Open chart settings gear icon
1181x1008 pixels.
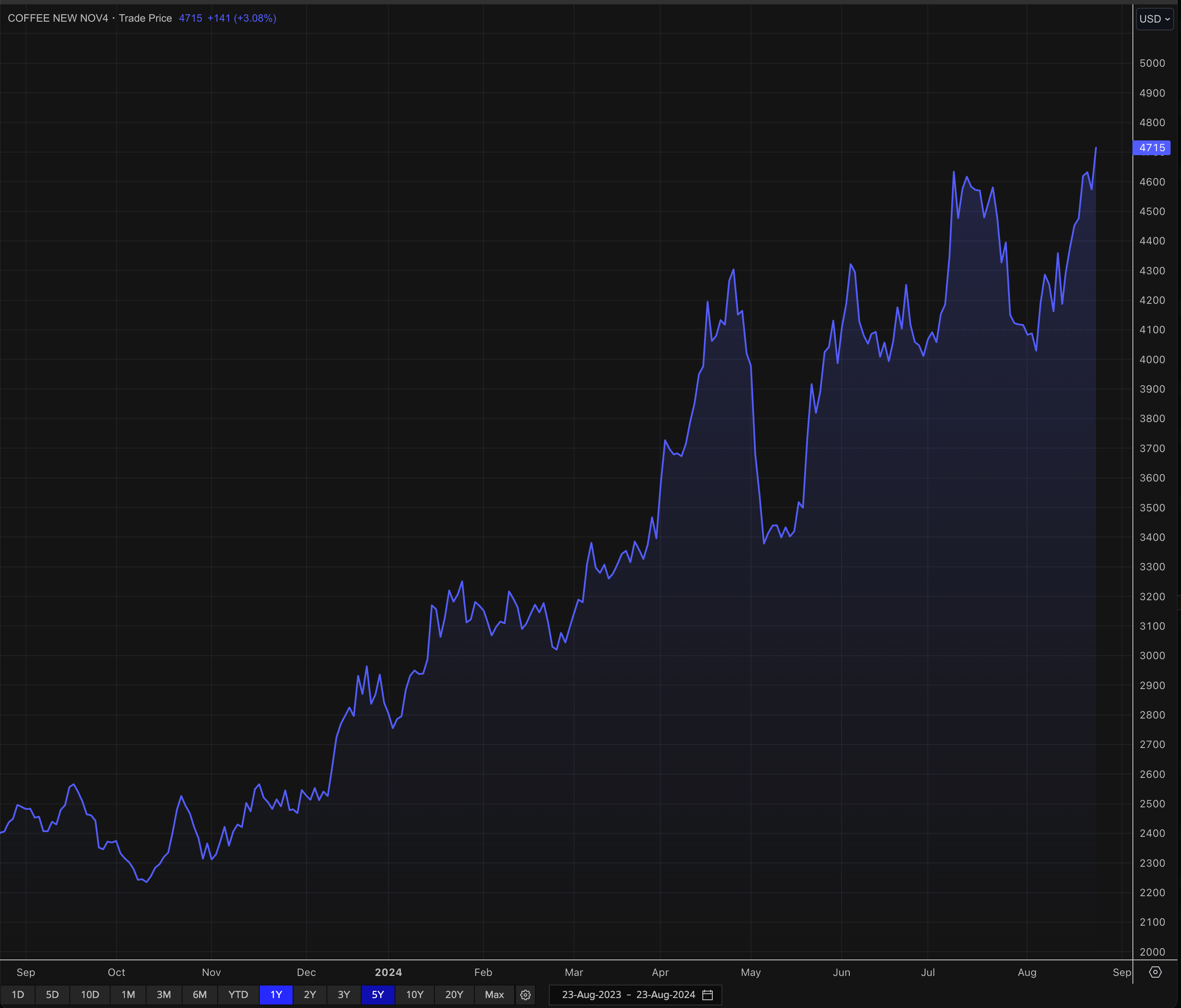pyautogui.click(x=525, y=995)
